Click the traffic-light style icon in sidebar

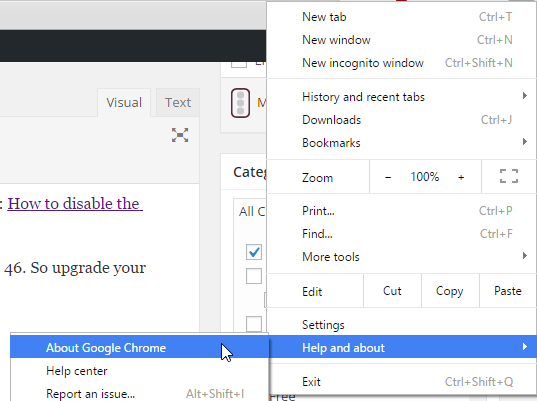pyautogui.click(x=240, y=103)
